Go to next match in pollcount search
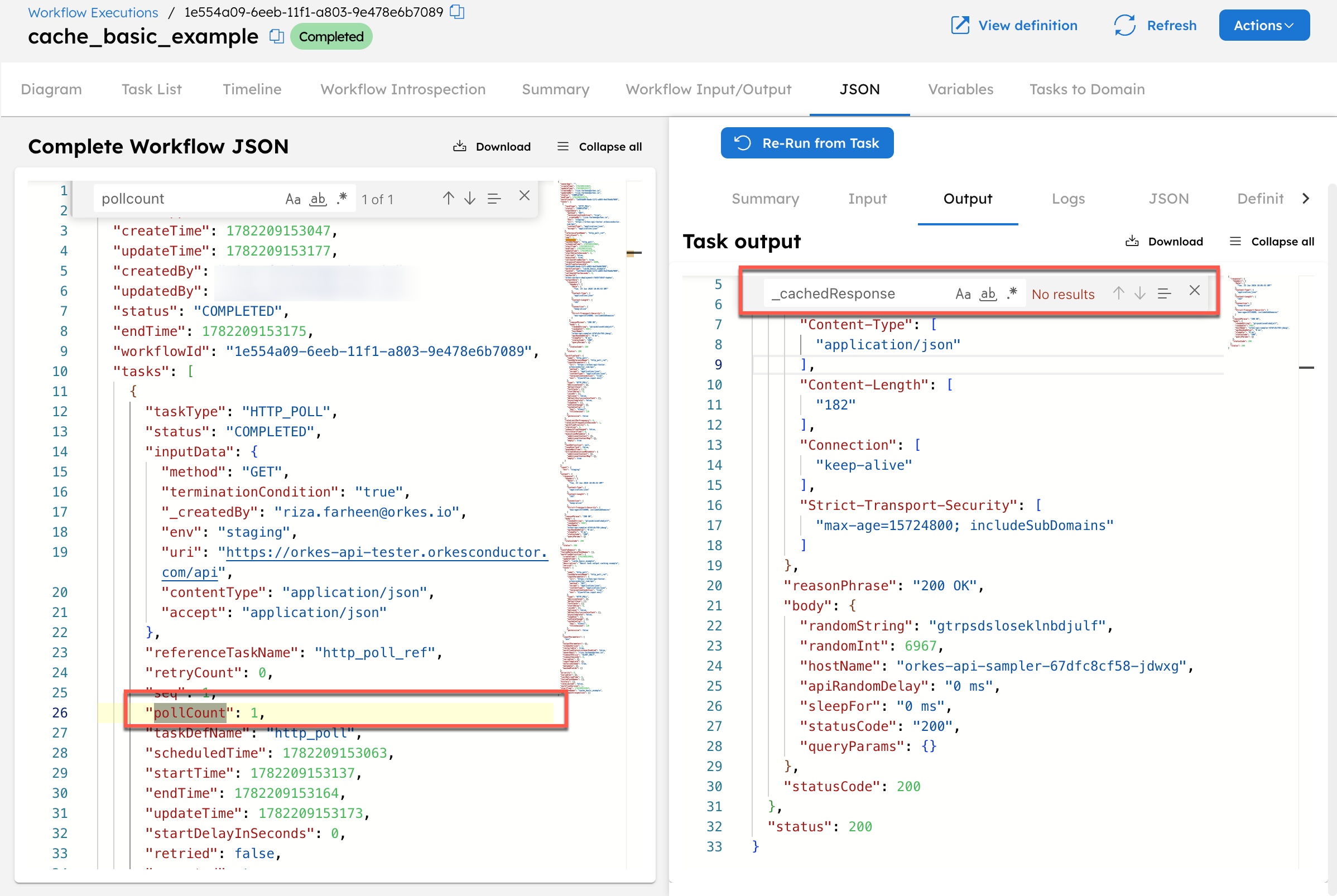This screenshot has height=896, width=1337. click(x=470, y=198)
